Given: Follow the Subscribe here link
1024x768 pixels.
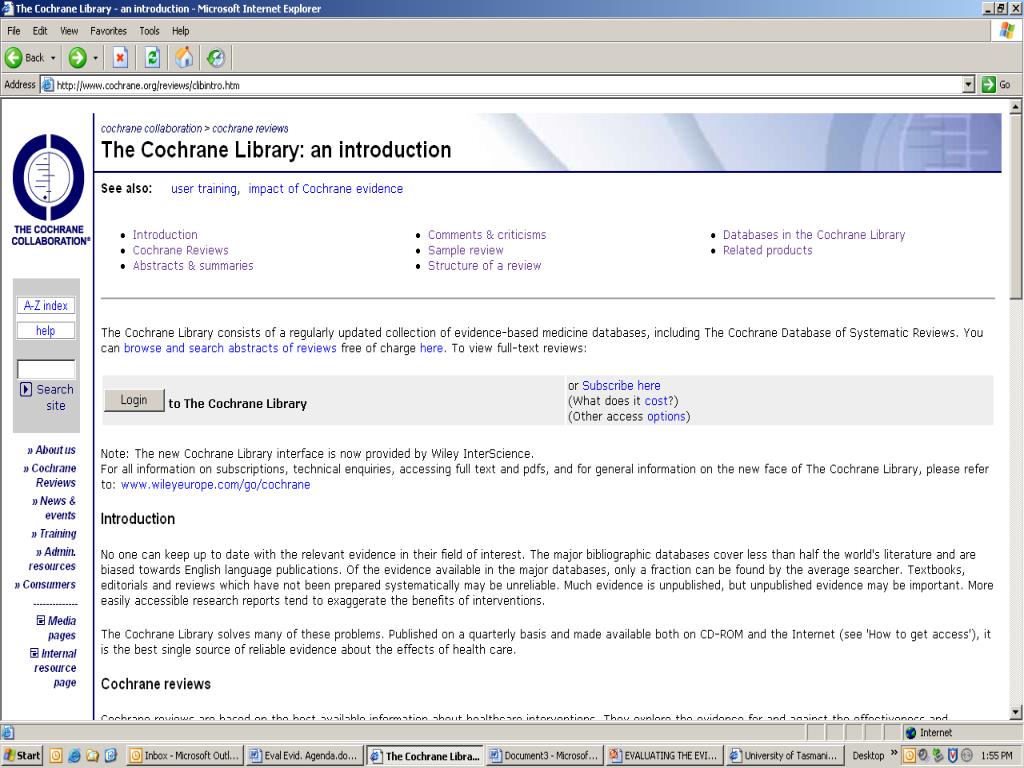Looking at the screenshot, I should tap(621, 385).
